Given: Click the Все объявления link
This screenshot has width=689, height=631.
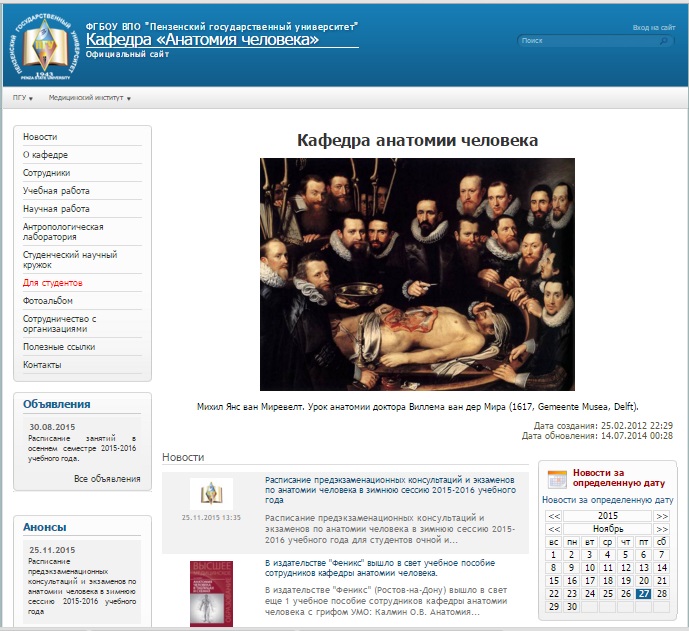Looking at the screenshot, I should click(x=107, y=479).
